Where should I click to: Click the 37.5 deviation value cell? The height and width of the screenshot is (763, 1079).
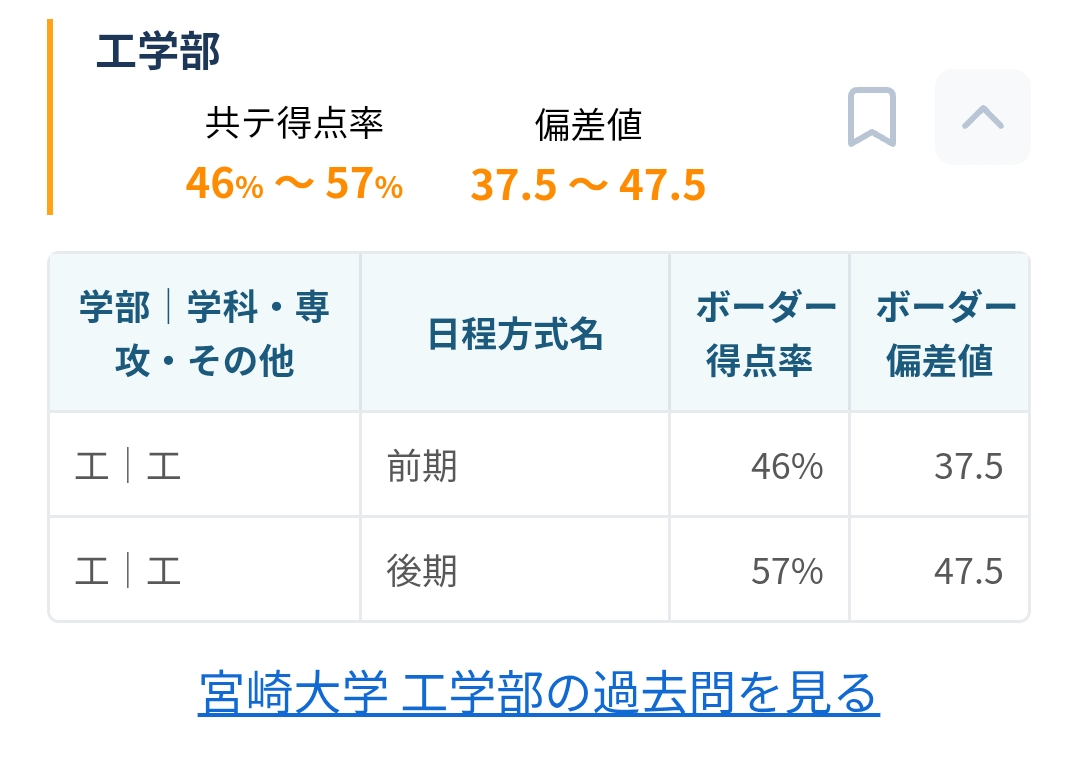[940, 465]
